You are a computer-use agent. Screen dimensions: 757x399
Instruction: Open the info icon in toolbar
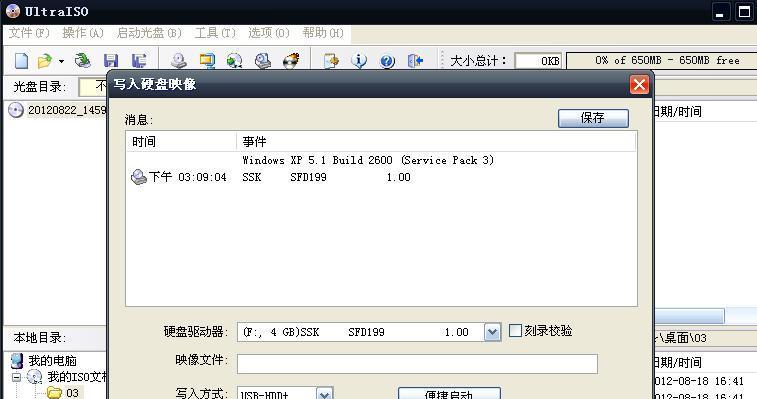[x=359, y=61]
